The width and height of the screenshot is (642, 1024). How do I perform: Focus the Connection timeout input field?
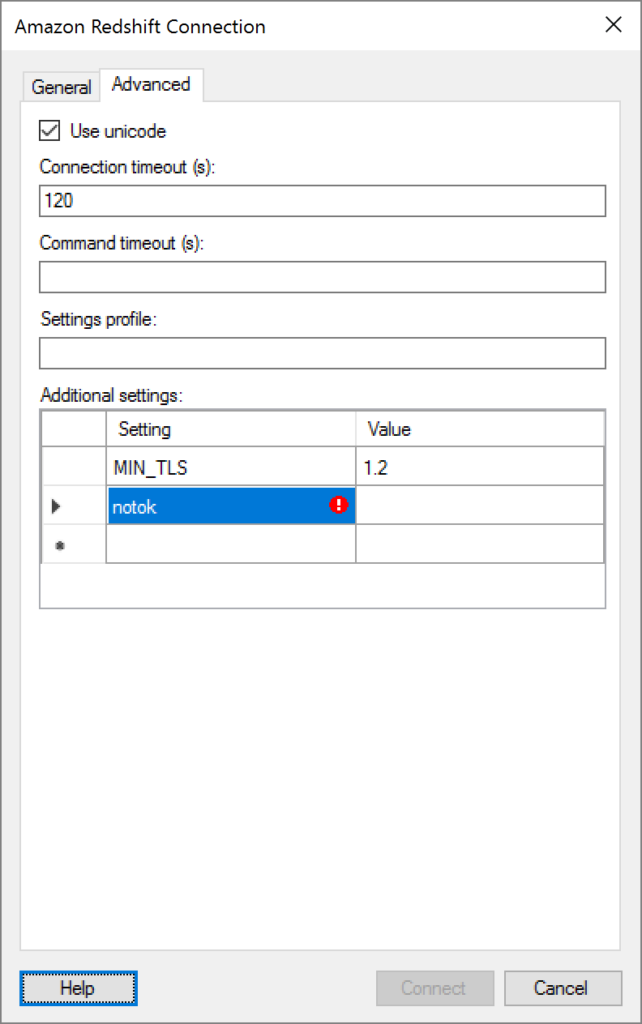[323, 201]
